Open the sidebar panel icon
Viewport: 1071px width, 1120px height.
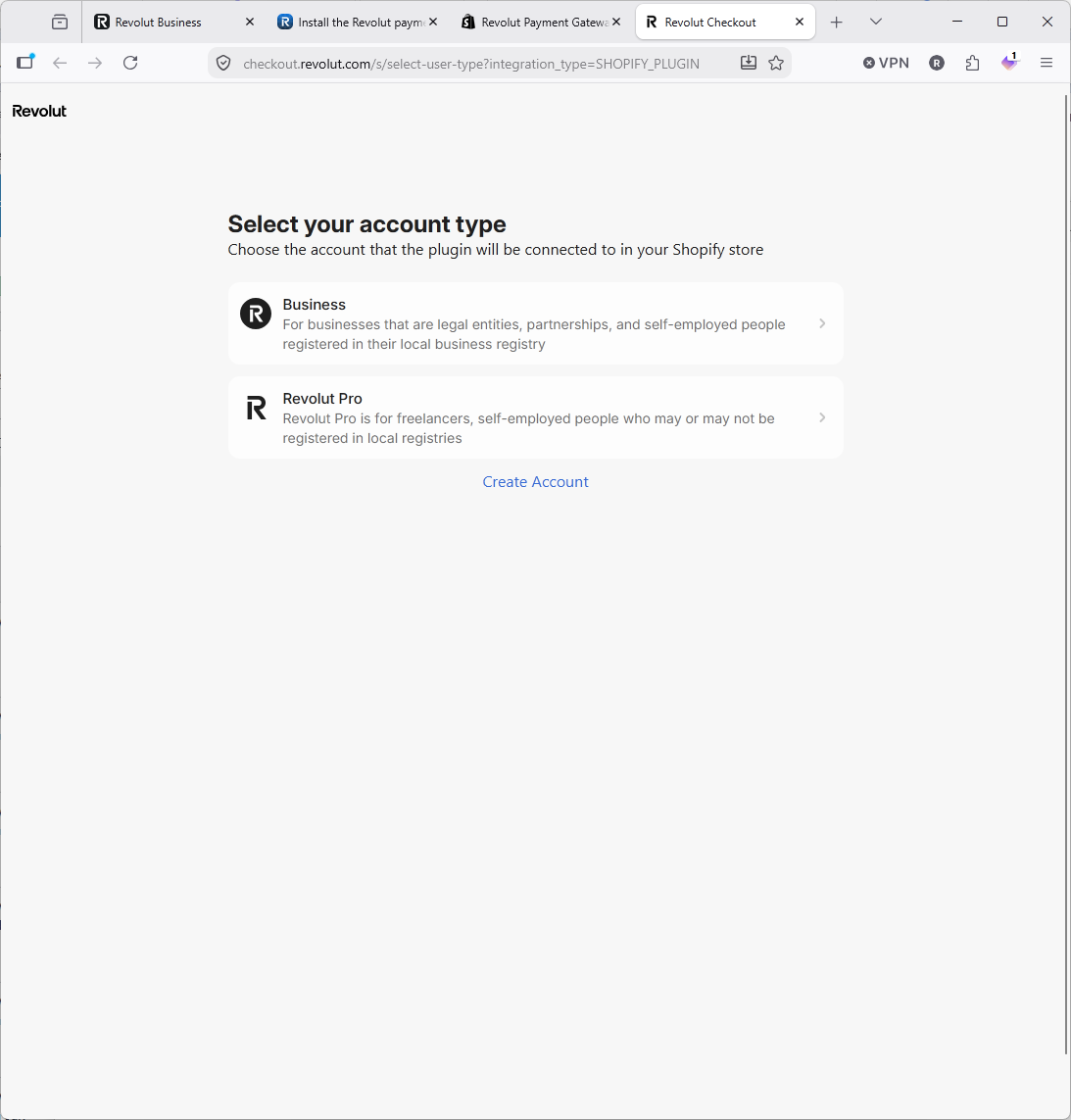tap(25, 62)
